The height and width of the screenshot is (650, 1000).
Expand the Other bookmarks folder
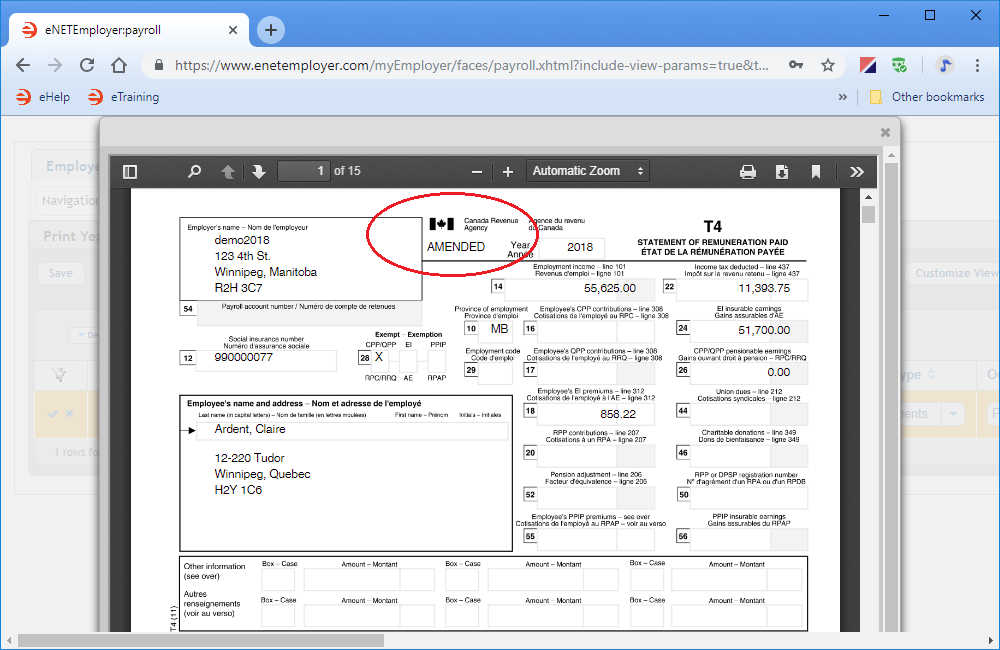(x=927, y=97)
